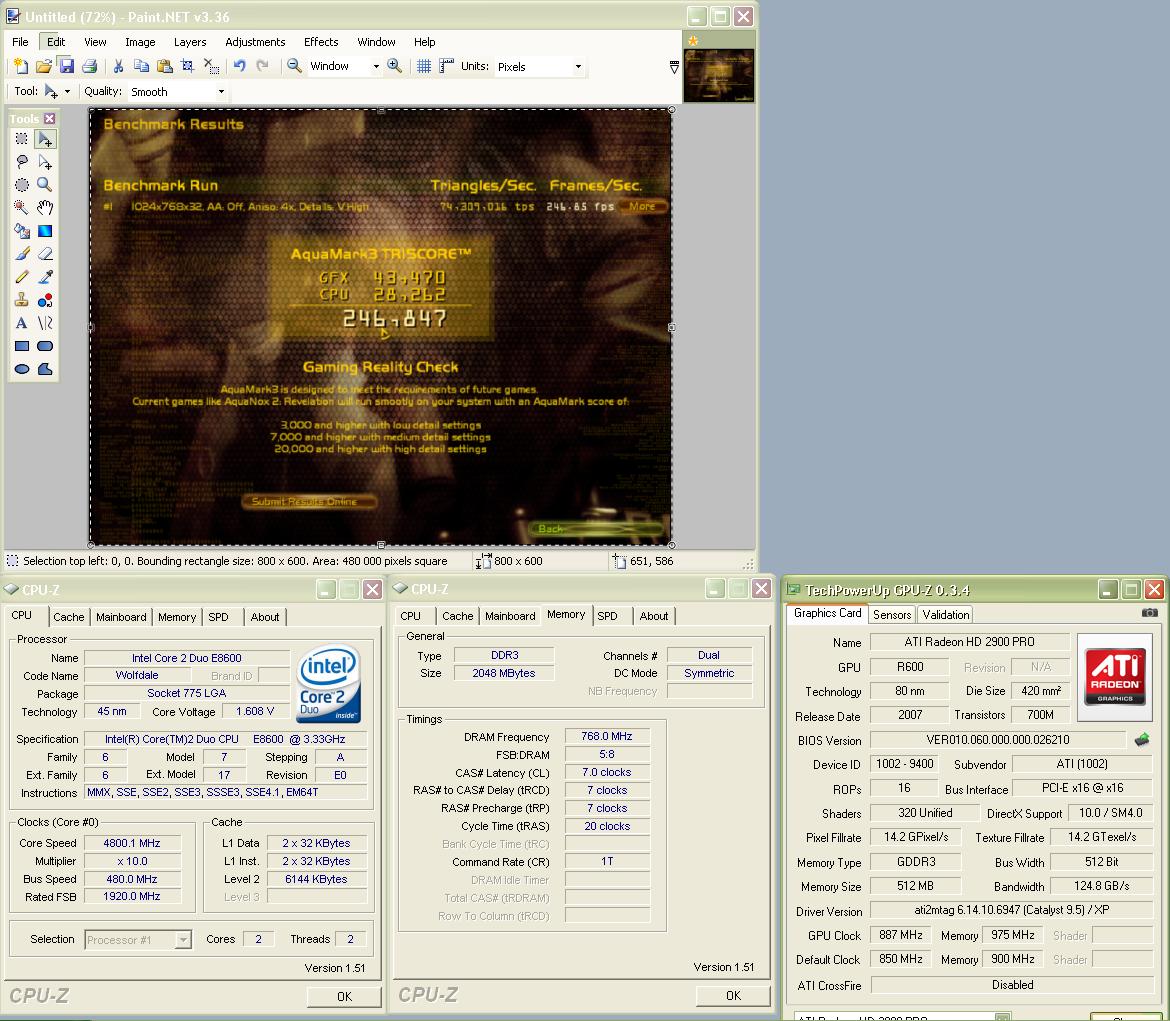Open a file with the folder icon

click(44, 66)
